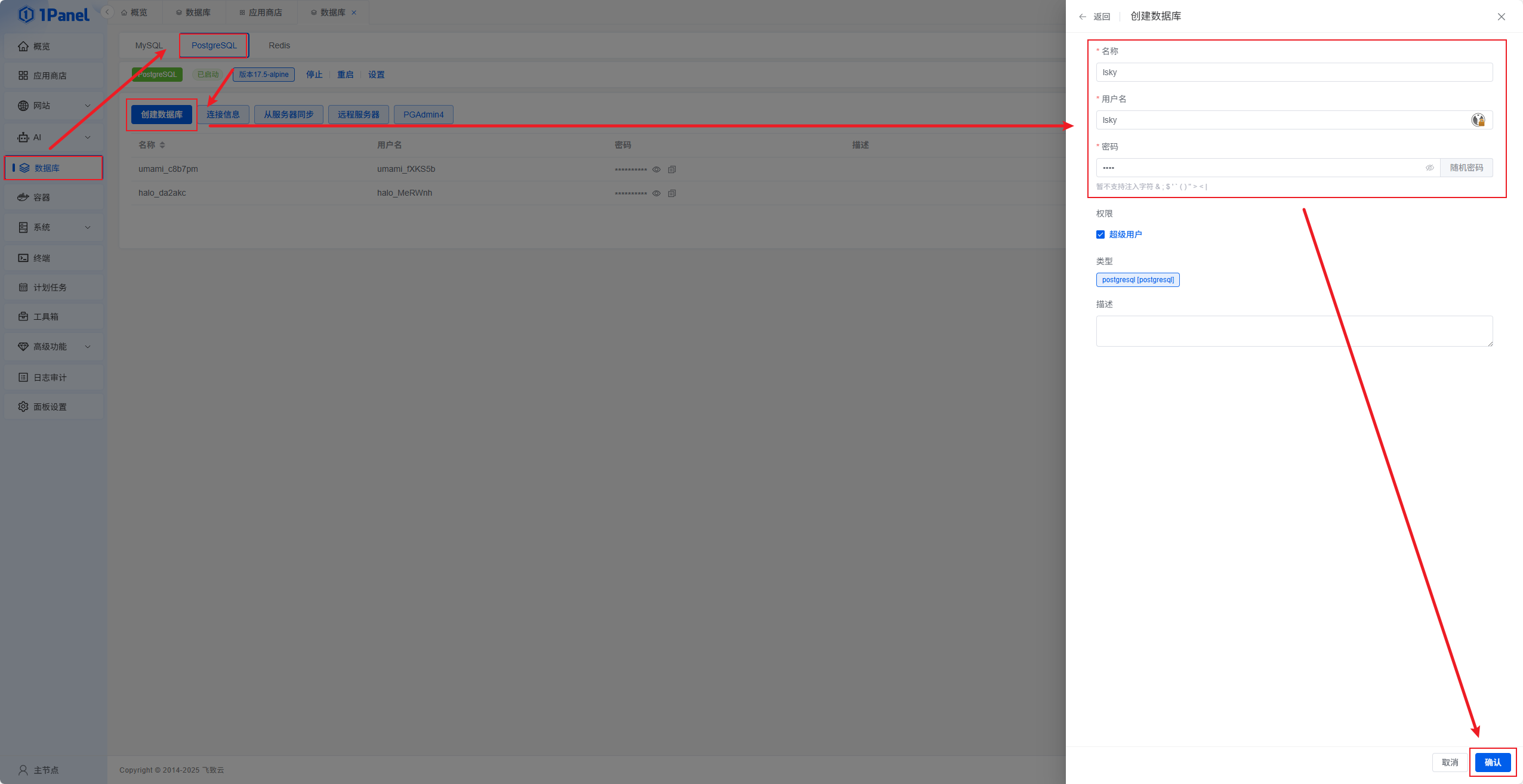Click the umami_fXKS5b username cell
This screenshot has width=1523, height=784.
tap(406, 169)
